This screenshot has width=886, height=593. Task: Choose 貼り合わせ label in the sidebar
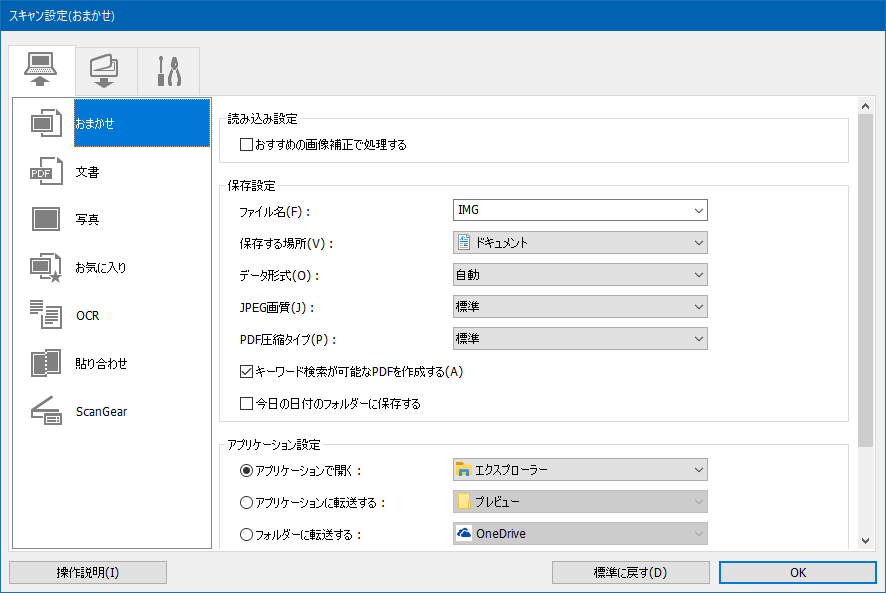101,363
